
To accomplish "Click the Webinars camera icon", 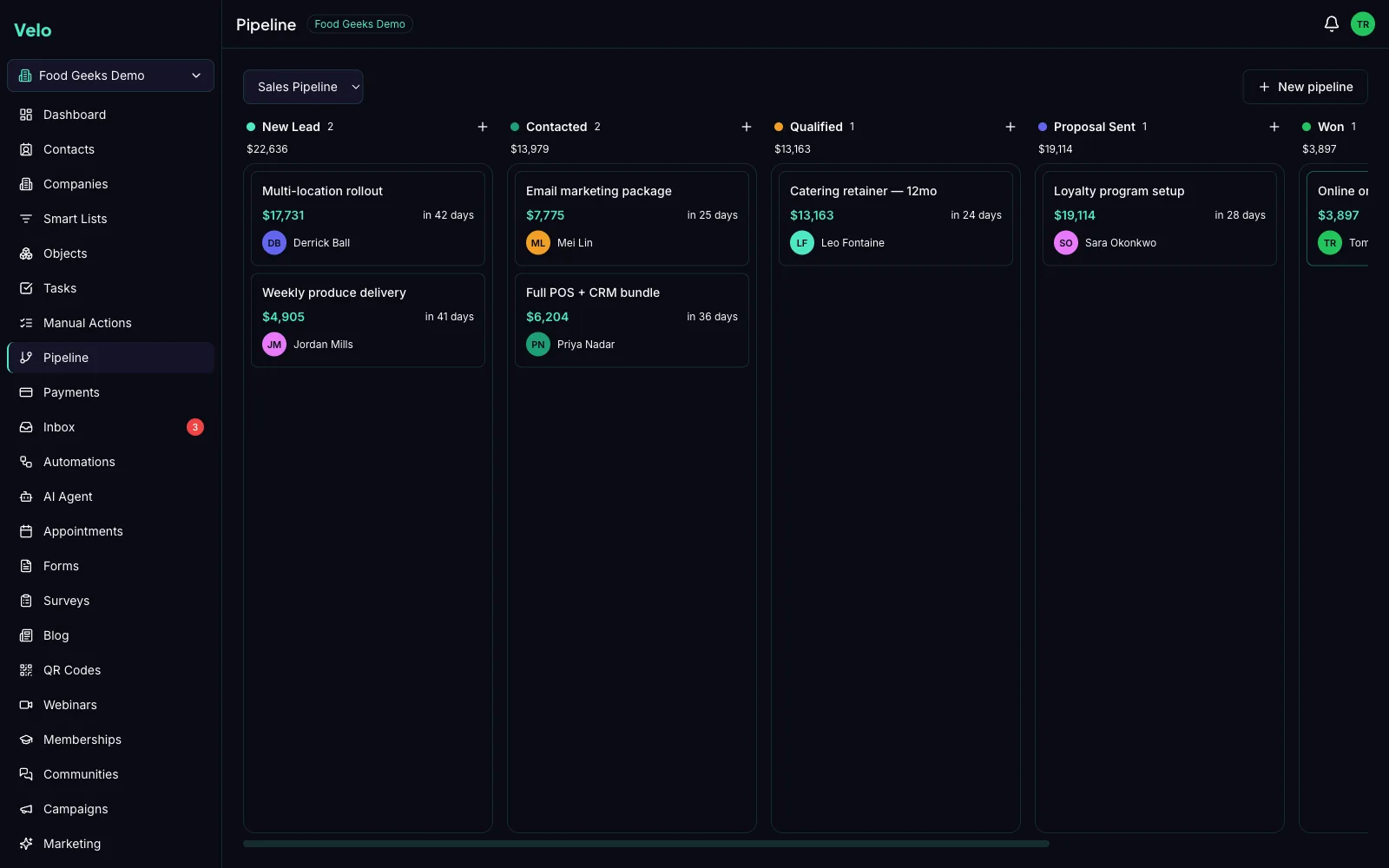I will coord(26,705).
